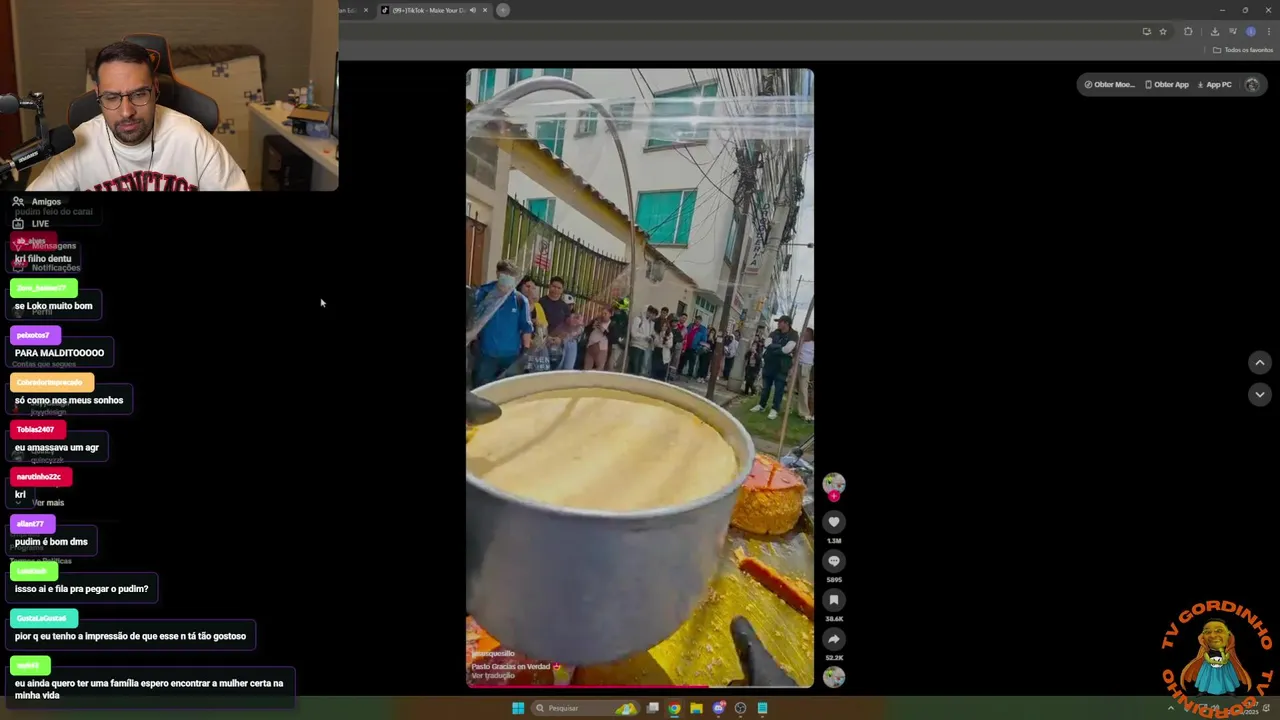Show hidden system tray icons
The width and height of the screenshot is (1280, 720).
pos(1171,708)
